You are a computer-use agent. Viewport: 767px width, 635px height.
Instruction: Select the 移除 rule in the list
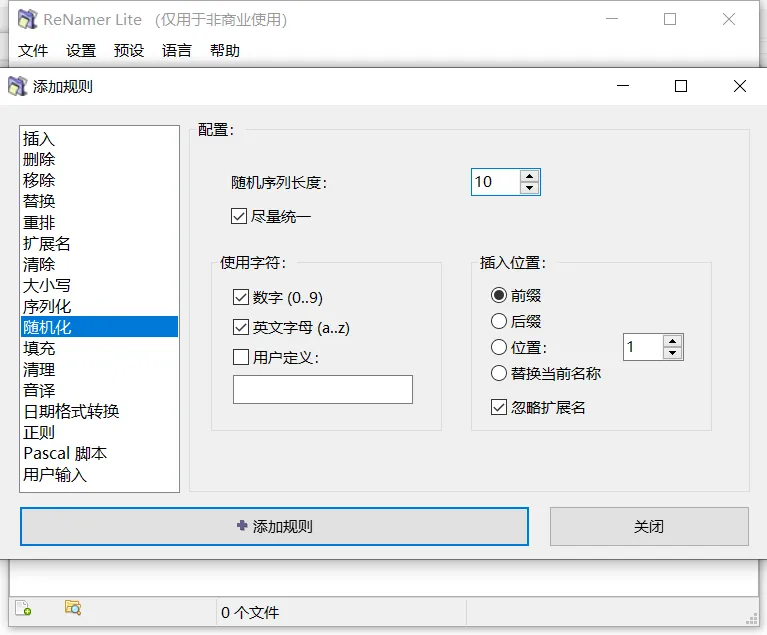[x=99, y=180]
